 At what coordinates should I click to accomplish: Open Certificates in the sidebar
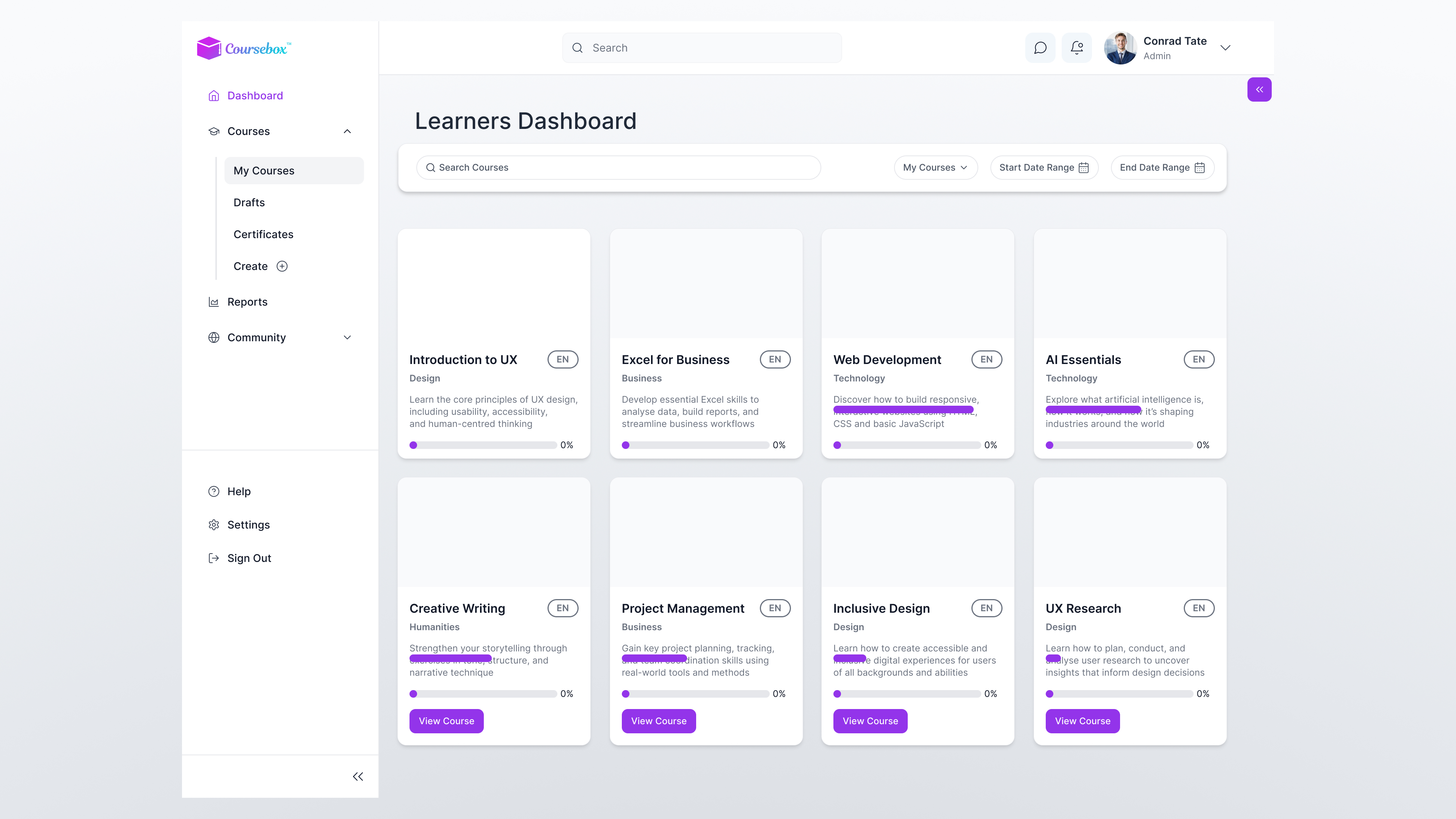coord(263,234)
